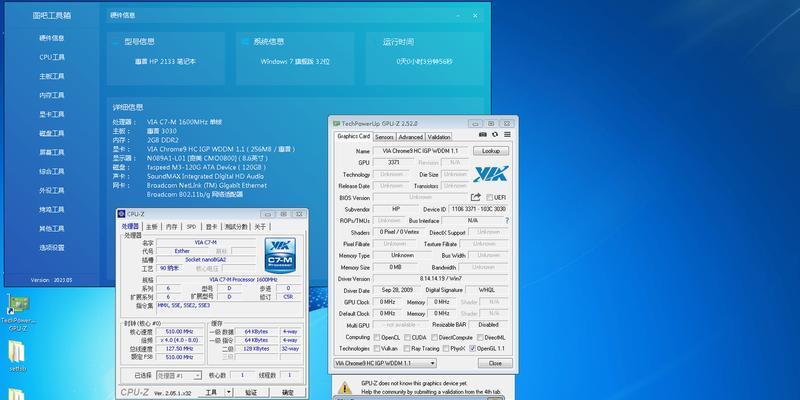Toggle the OpenCL checkbox
The image size is (800, 400).
pyautogui.click(x=377, y=337)
